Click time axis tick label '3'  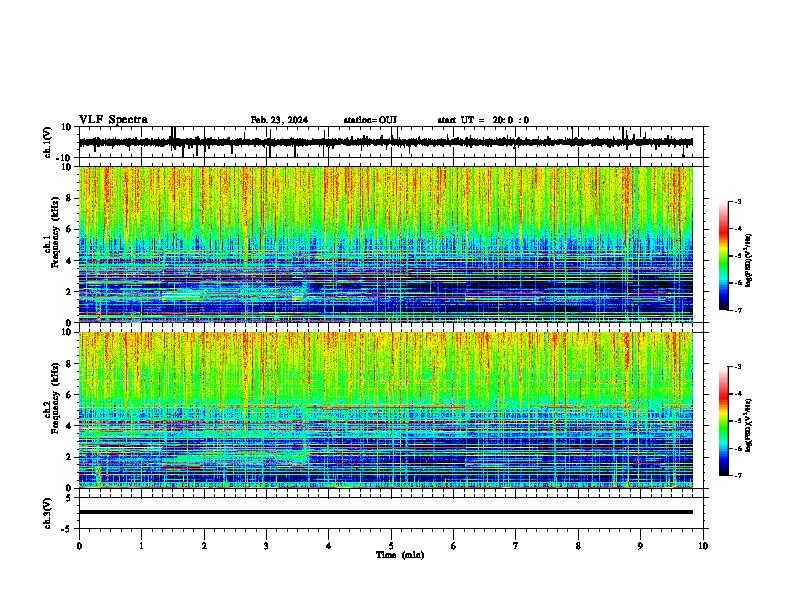[266, 546]
